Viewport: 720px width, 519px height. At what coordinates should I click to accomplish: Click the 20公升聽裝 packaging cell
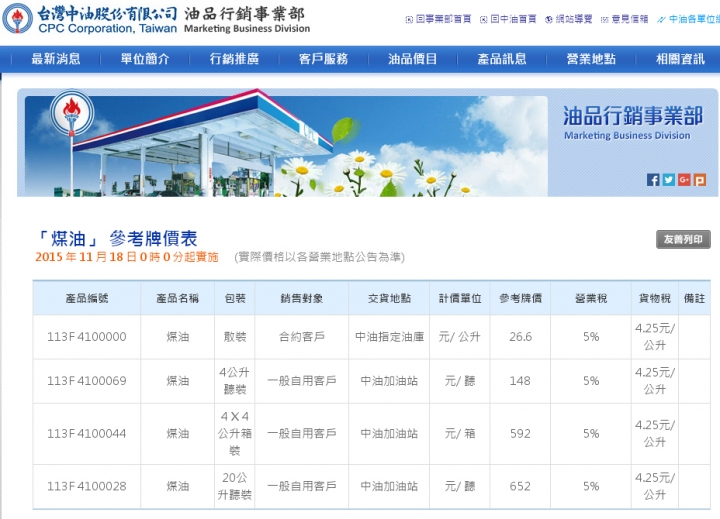click(x=235, y=486)
